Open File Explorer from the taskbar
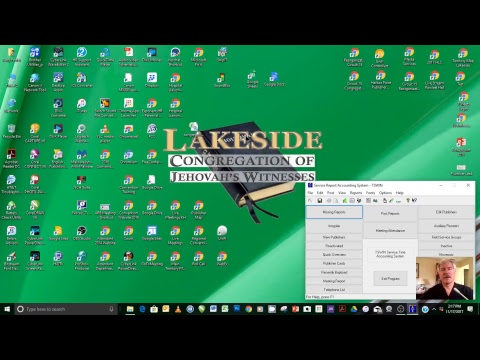The width and height of the screenshot is (480, 360). coord(130,309)
